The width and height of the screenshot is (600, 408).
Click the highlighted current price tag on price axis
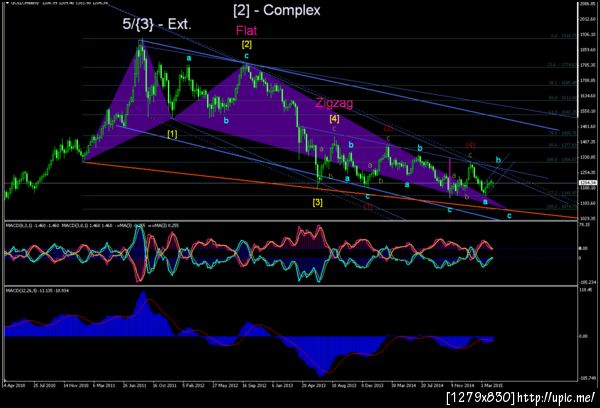[x=587, y=183]
